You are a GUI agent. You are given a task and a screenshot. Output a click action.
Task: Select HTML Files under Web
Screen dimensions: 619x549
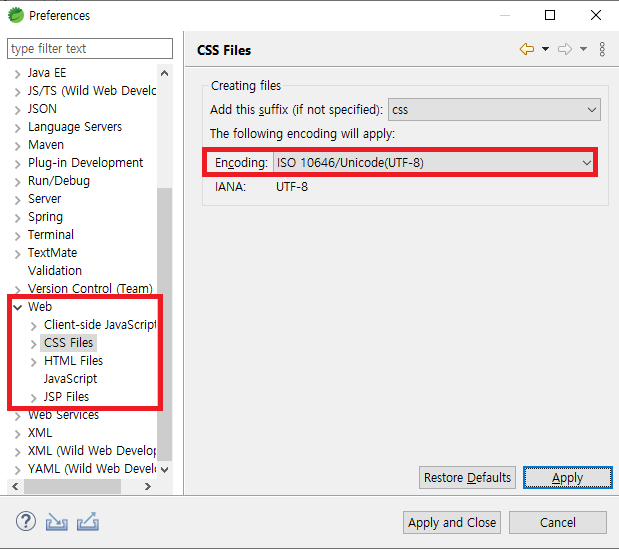[x=73, y=360]
